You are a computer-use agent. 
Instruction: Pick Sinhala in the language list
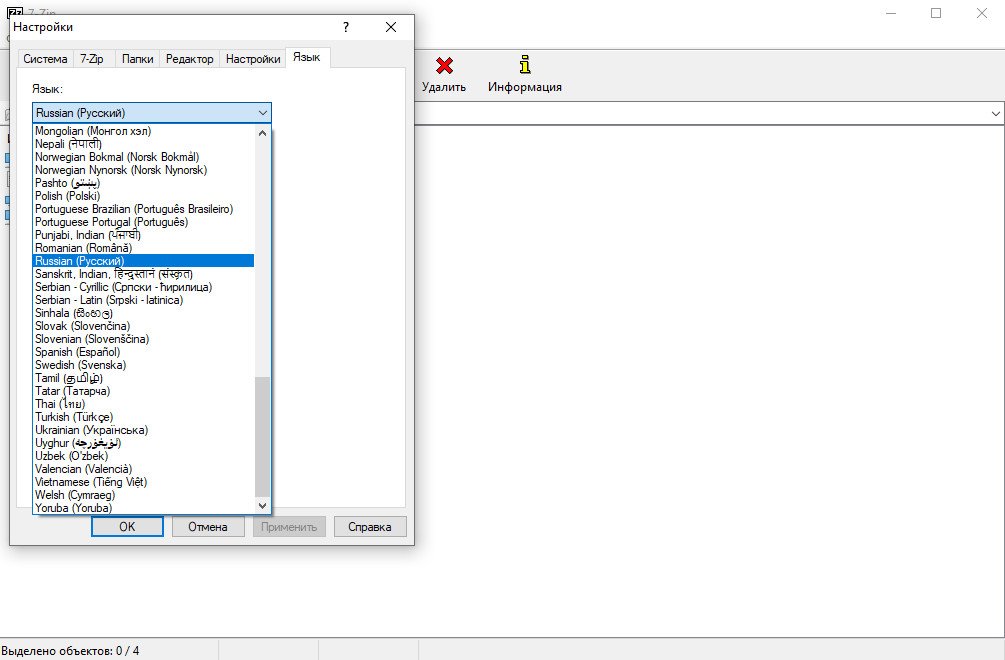144,313
